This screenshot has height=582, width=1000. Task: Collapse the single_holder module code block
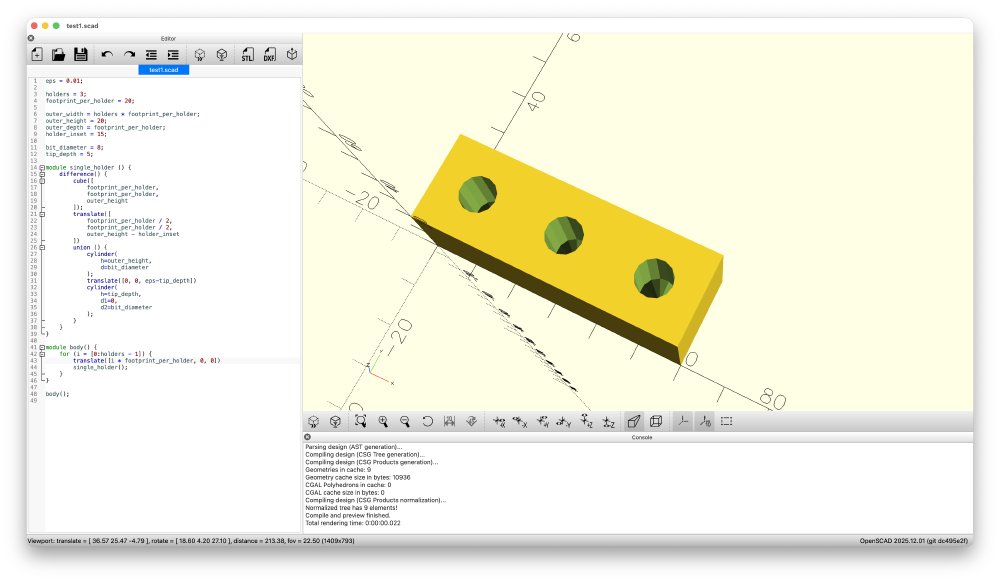click(42, 167)
